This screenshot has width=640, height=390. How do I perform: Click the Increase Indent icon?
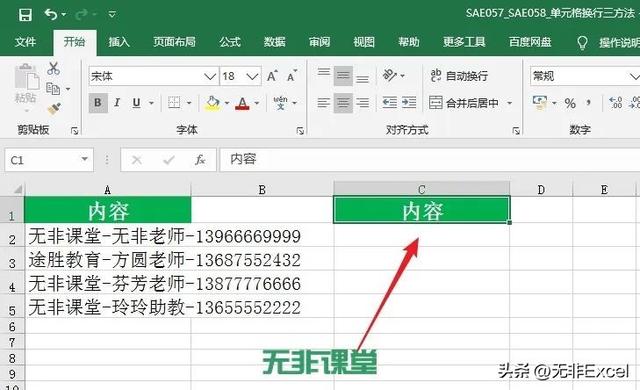pos(409,102)
